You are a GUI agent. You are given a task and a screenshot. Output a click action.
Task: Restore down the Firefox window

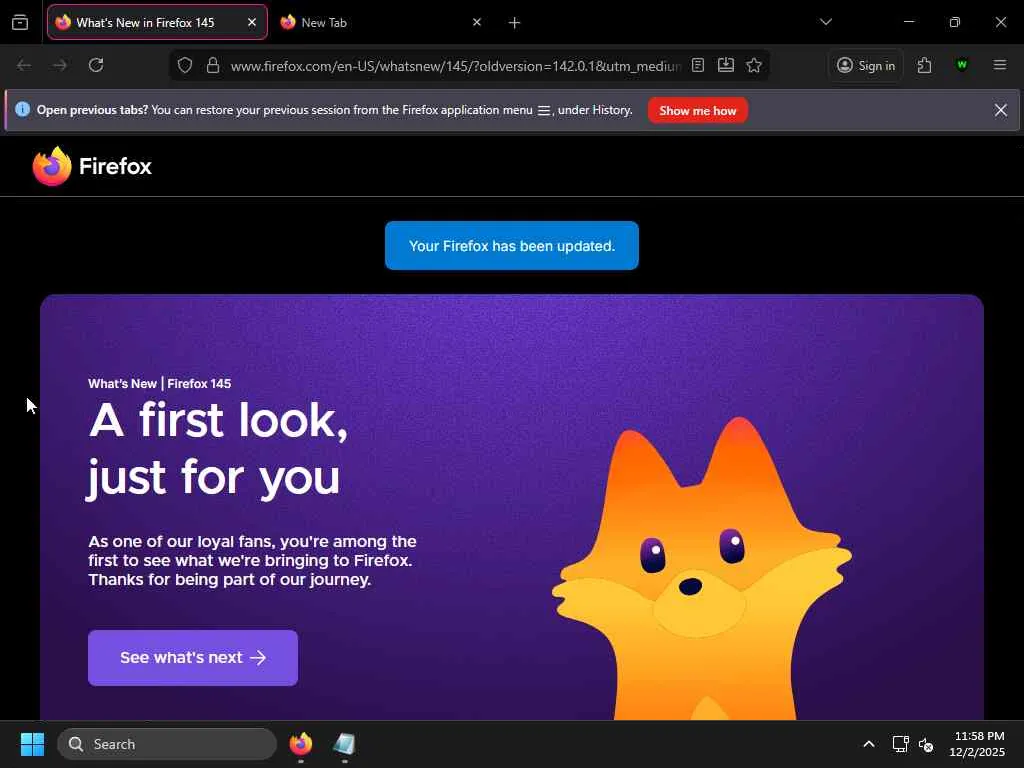(955, 22)
